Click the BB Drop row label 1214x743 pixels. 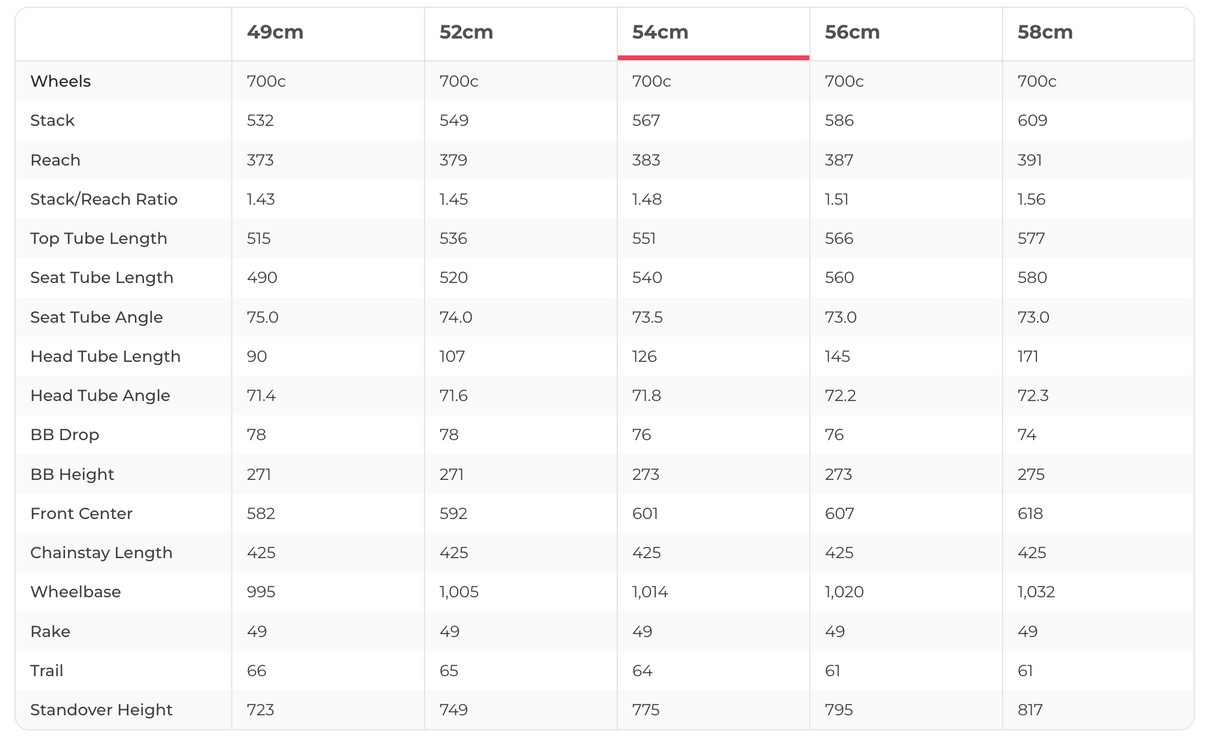pyautogui.click(x=65, y=435)
